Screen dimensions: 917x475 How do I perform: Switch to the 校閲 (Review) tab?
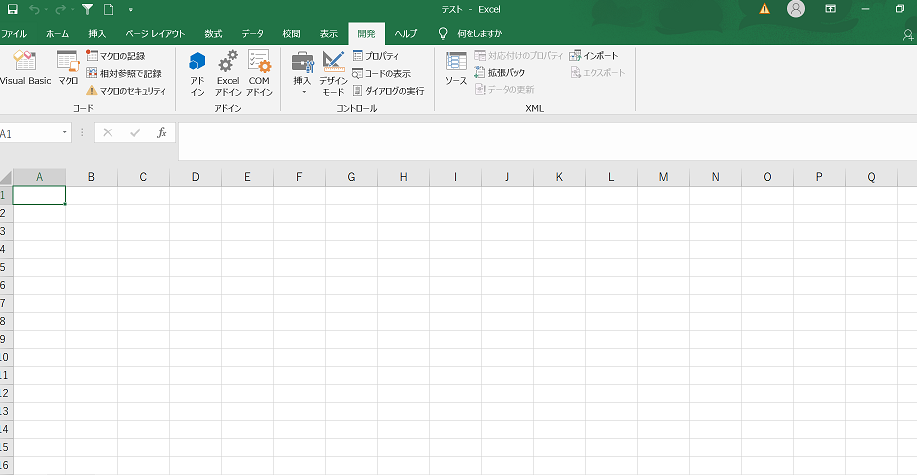coord(292,33)
